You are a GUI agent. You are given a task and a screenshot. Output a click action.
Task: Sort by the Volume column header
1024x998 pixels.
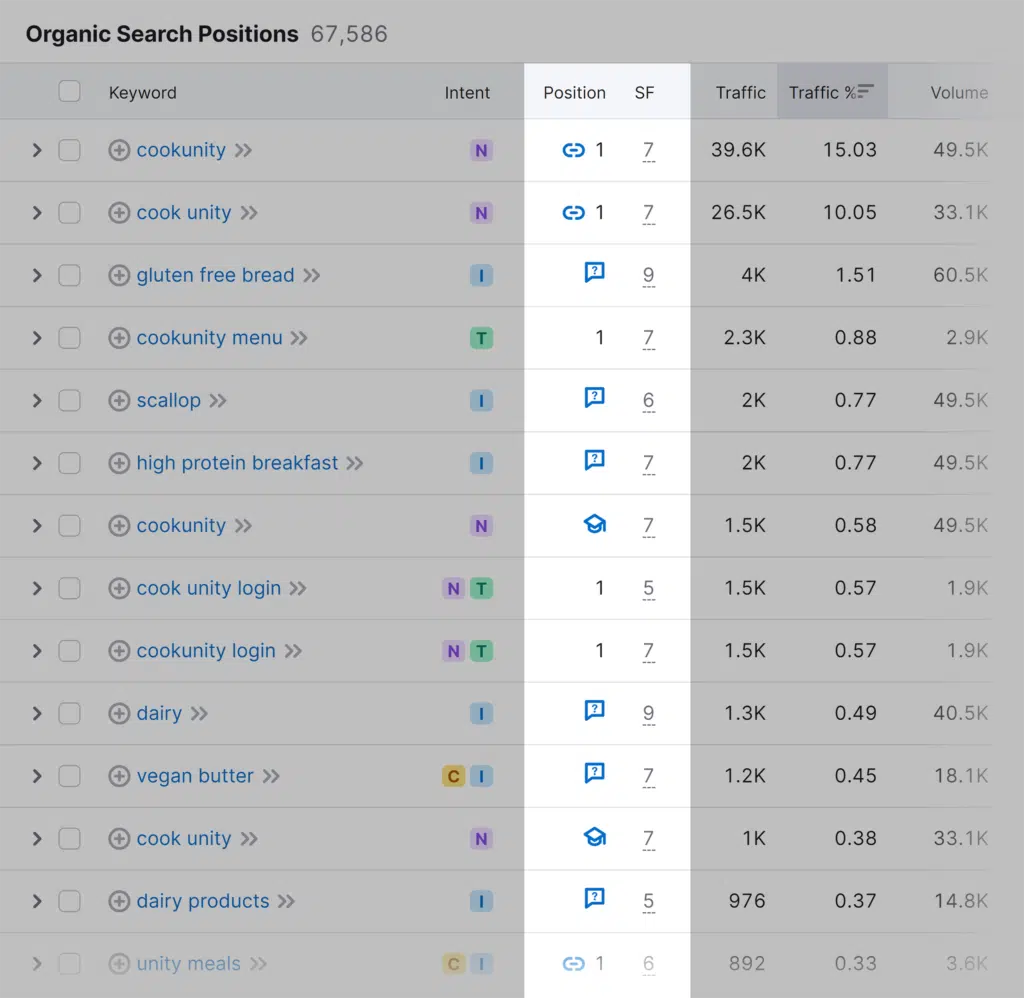[958, 92]
